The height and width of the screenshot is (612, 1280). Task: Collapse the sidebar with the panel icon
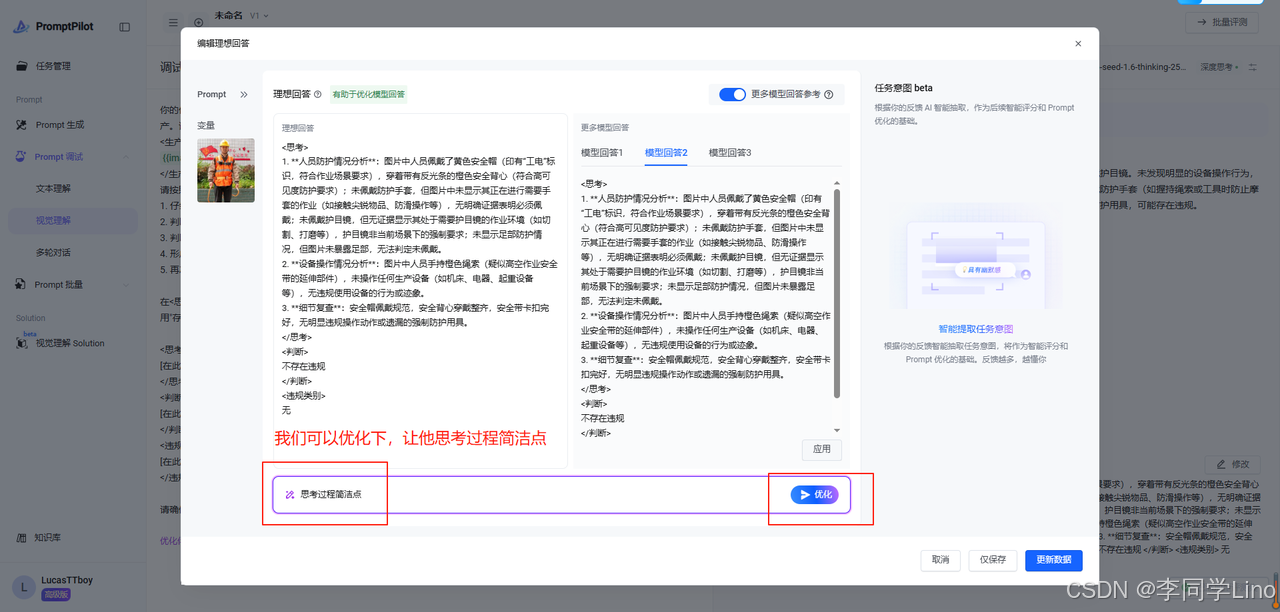[x=125, y=27]
